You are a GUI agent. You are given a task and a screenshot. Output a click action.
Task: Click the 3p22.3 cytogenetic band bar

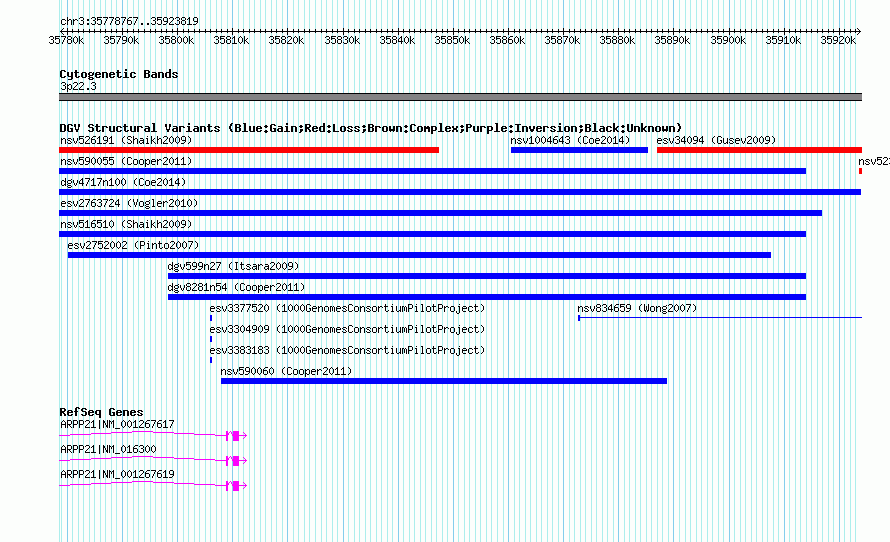pos(460,97)
